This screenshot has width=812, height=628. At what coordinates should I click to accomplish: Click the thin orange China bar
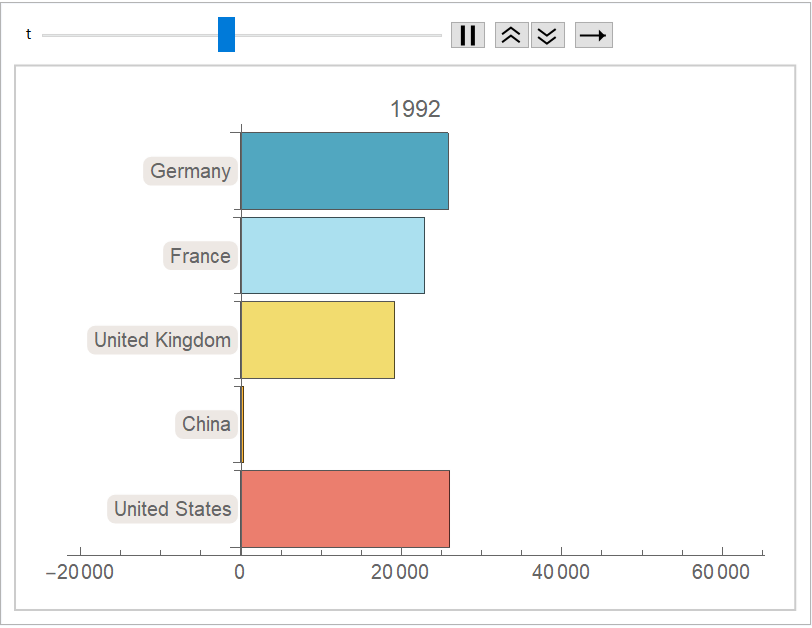click(x=242, y=424)
